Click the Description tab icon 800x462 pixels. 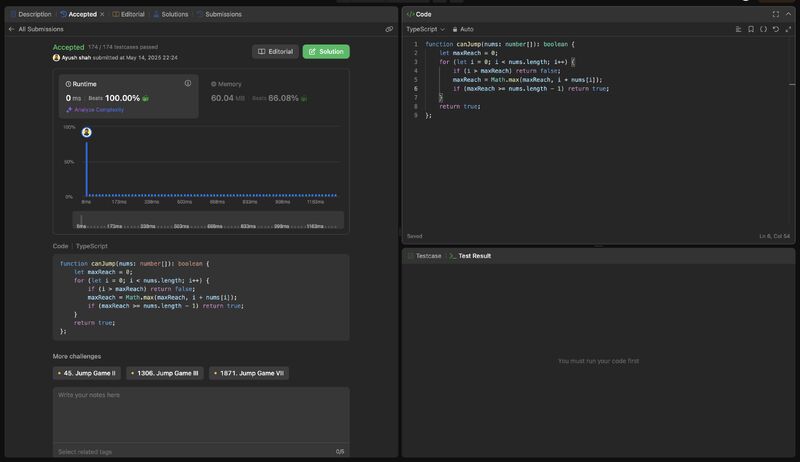pos(13,14)
